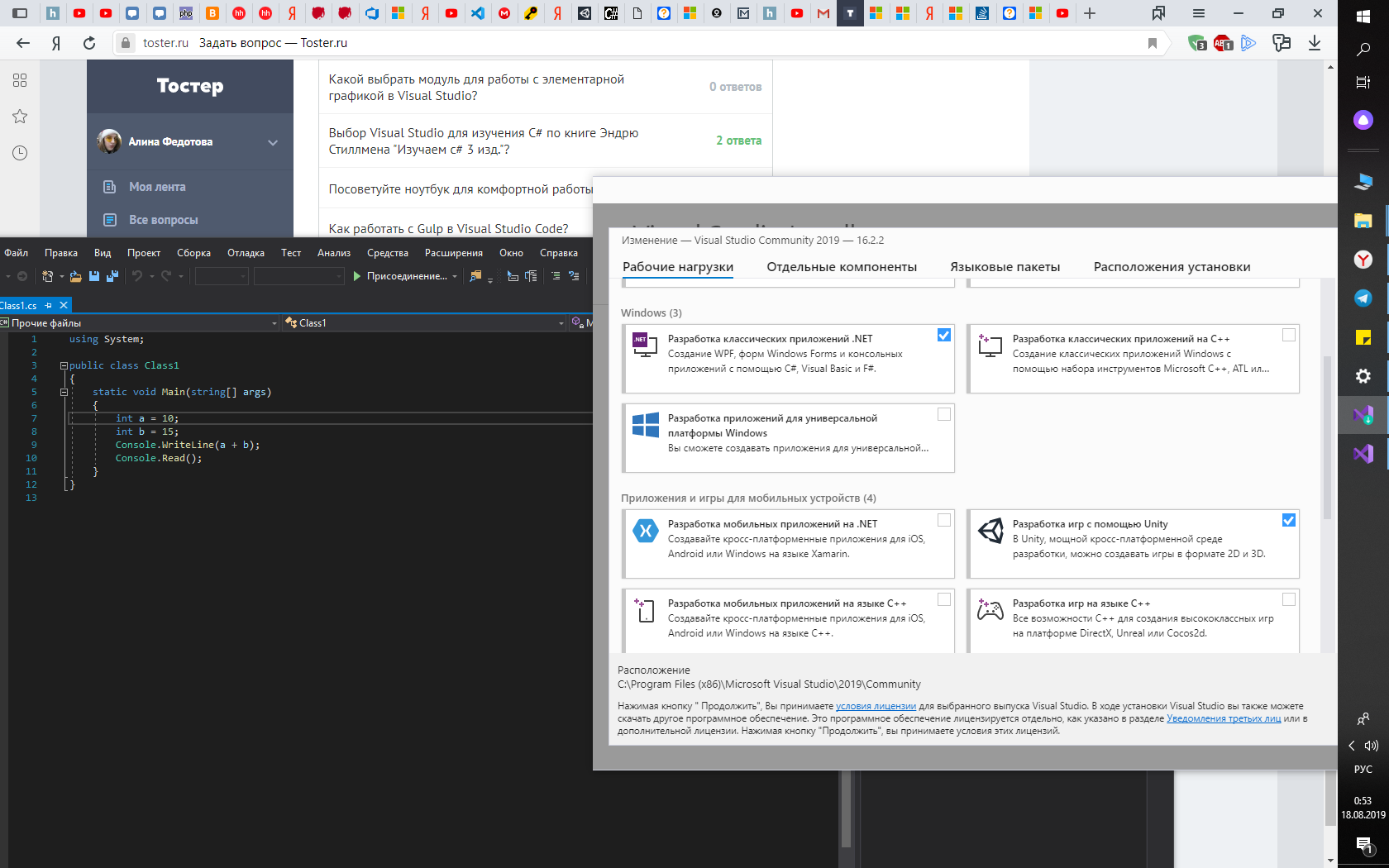Open Все вопросы in Toster sidebar
The height and width of the screenshot is (868, 1389).
point(163,220)
